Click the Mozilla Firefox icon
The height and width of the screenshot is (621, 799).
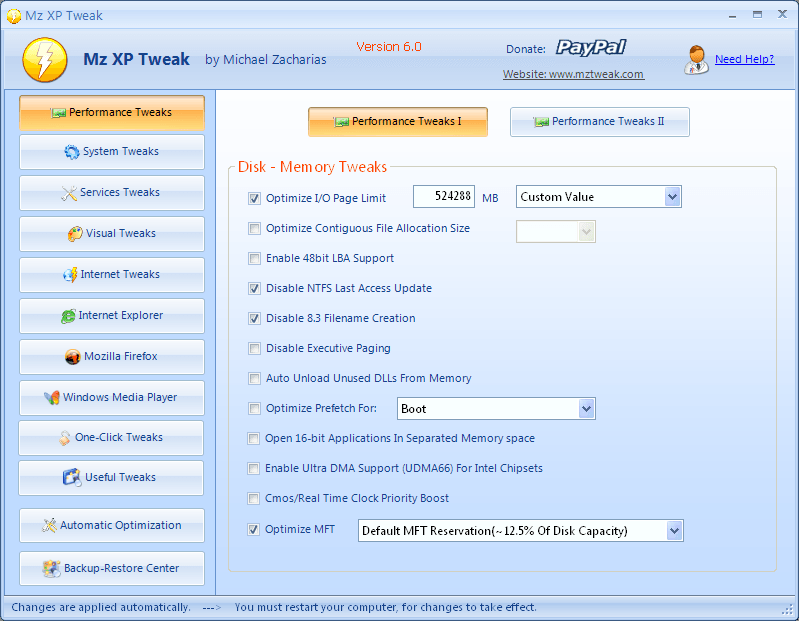point(73,357)
